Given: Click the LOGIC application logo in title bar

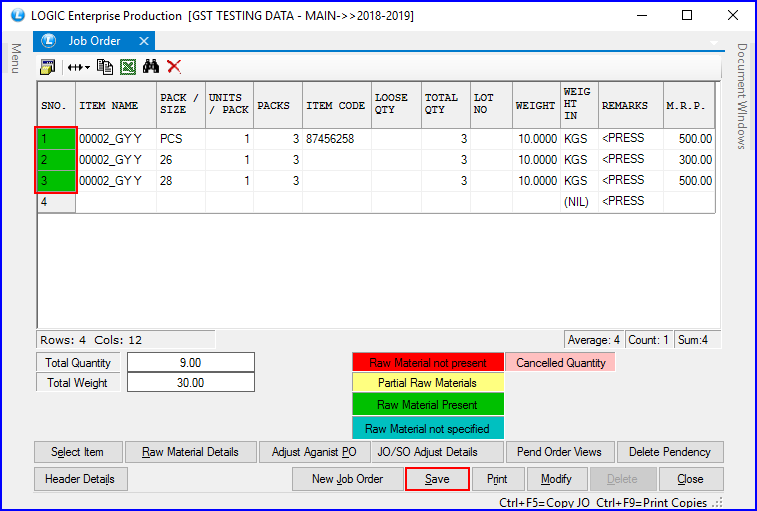Looking at the screenshot, I should (17, 15).
